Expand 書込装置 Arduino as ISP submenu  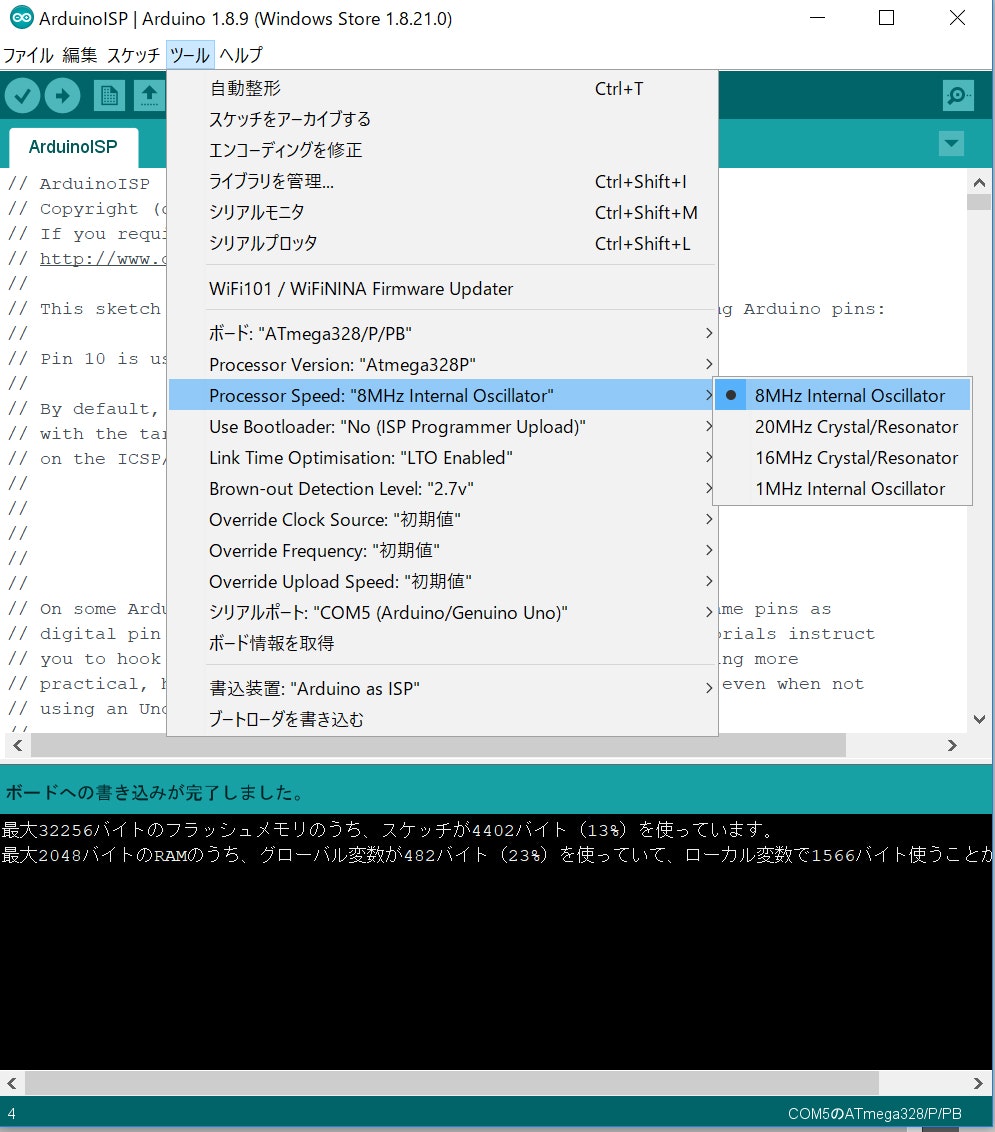click(442, 689)
